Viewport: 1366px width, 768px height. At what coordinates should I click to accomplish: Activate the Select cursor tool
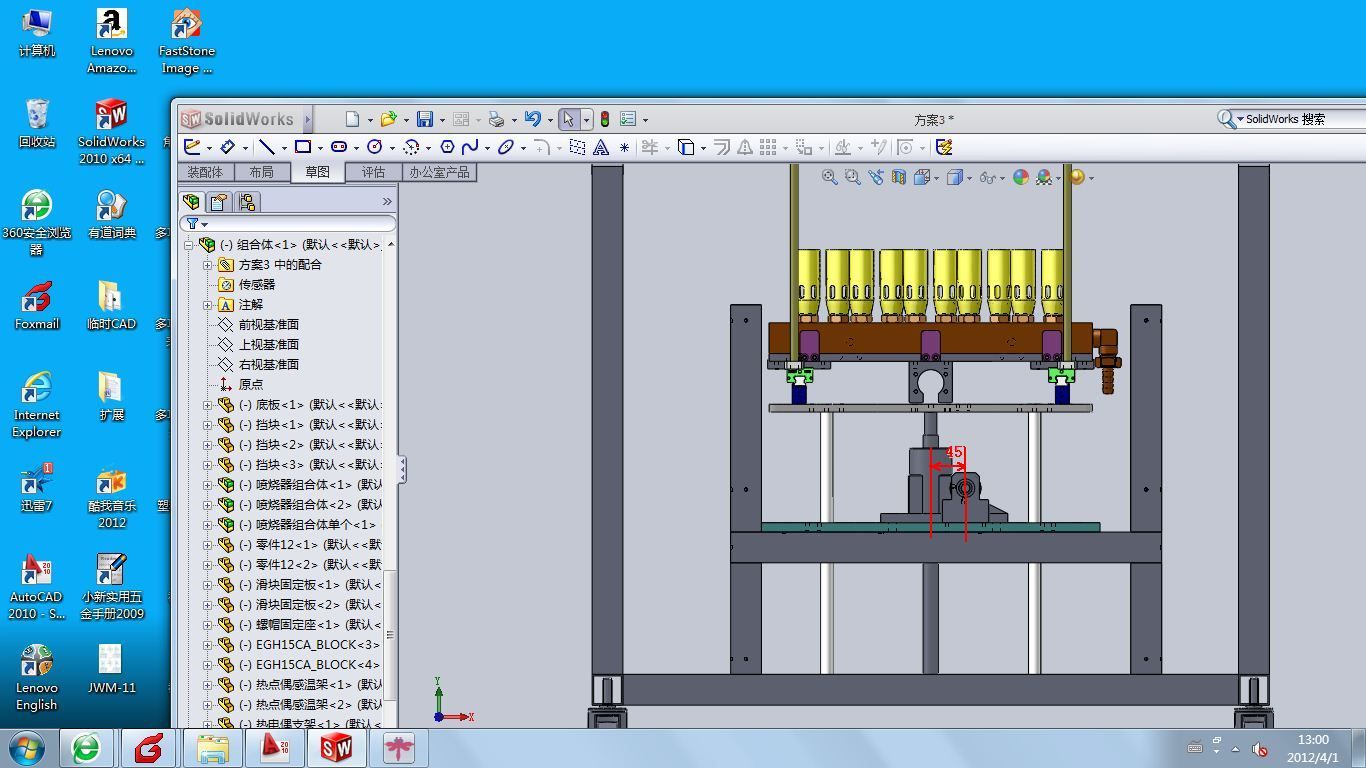tap(568, 119)
